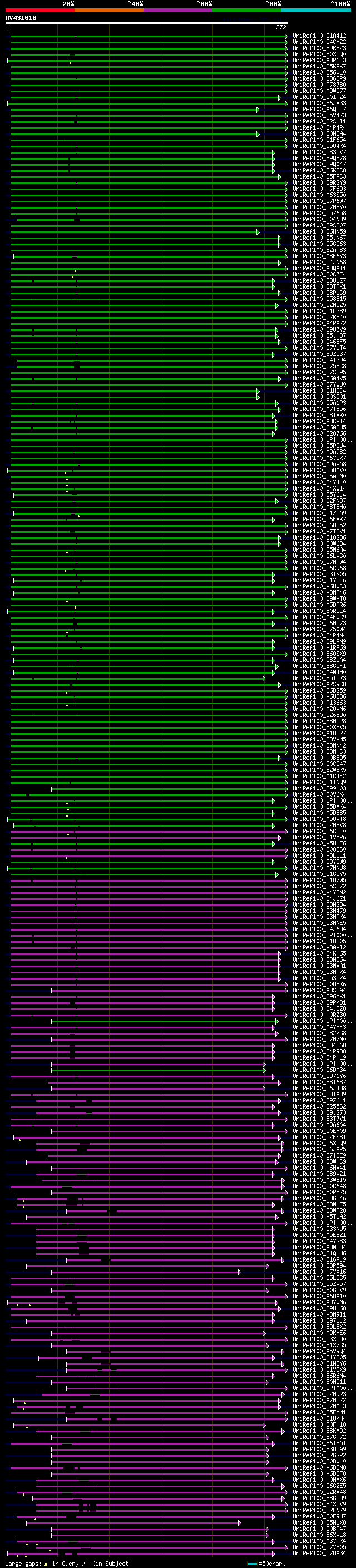This screenshot has height=1568, width=356.
Task: Open hit UniRef100_B9KY23
Action: (x=319, y=48)
